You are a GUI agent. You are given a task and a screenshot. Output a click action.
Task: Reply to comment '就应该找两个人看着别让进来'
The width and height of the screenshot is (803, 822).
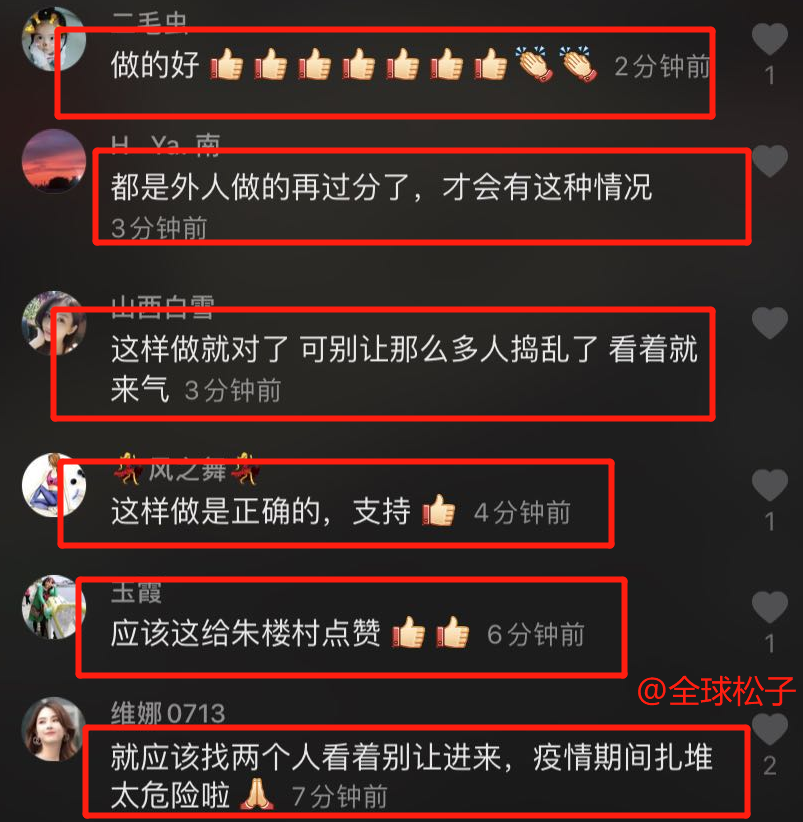point(411,776)
